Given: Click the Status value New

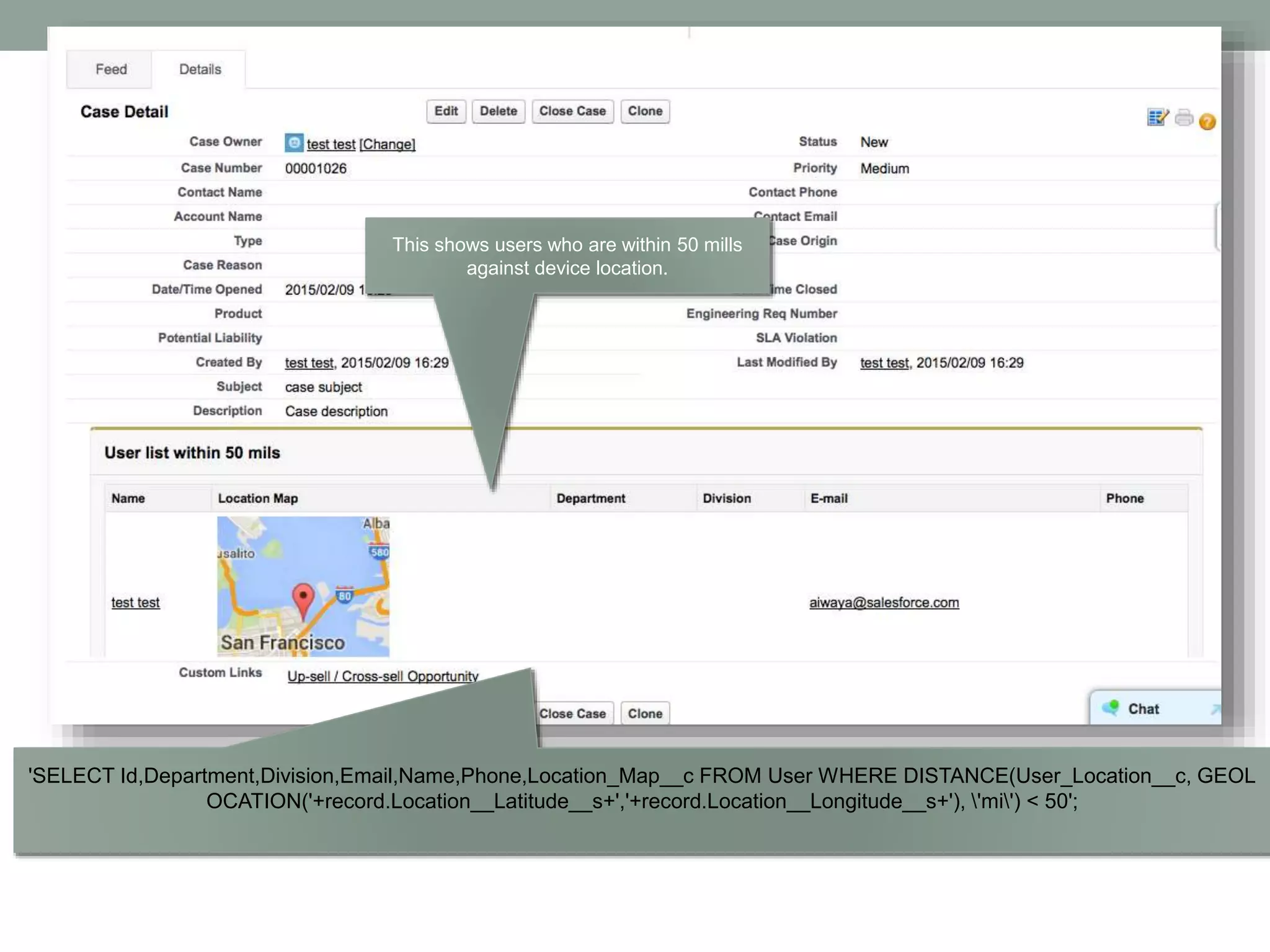Looking at the screenshot, I should pos(874,142).
